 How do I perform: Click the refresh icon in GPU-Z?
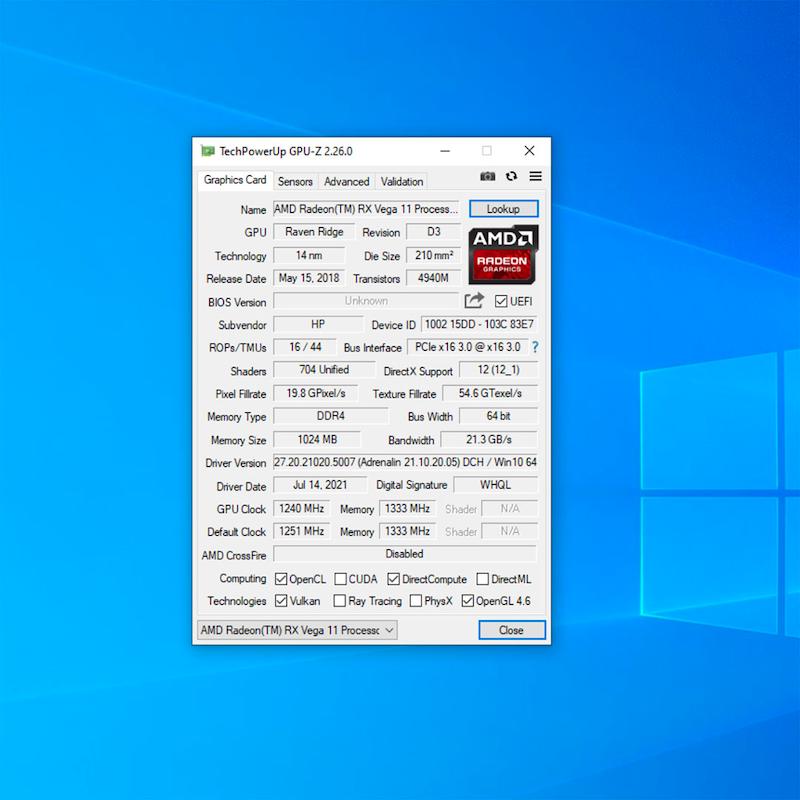coord(511,176)
